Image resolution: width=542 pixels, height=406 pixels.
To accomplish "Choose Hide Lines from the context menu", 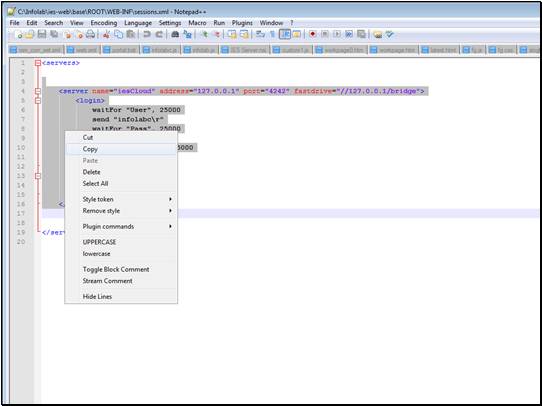I will pyautogui.click(x=121, y=296).
